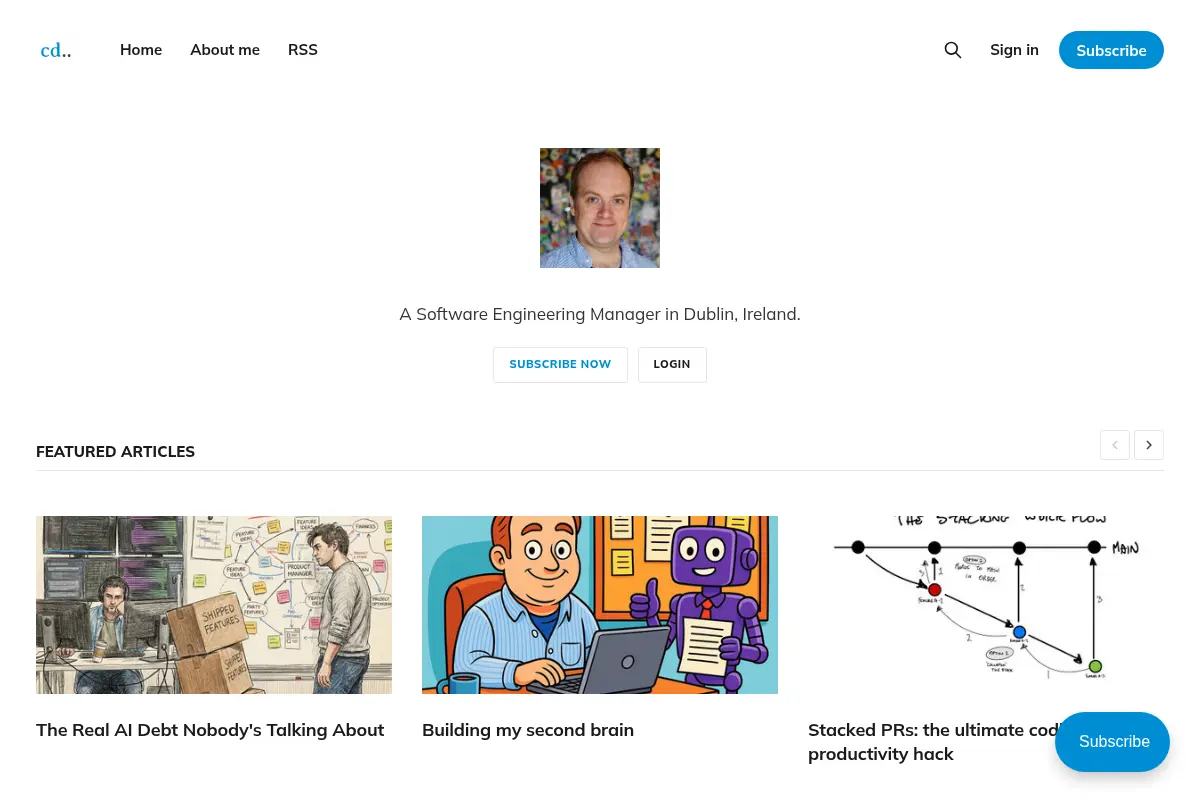Click the blue Subscribe button in header
The height and width of the screenshot is (800, 1200).
coord(1111,50)
